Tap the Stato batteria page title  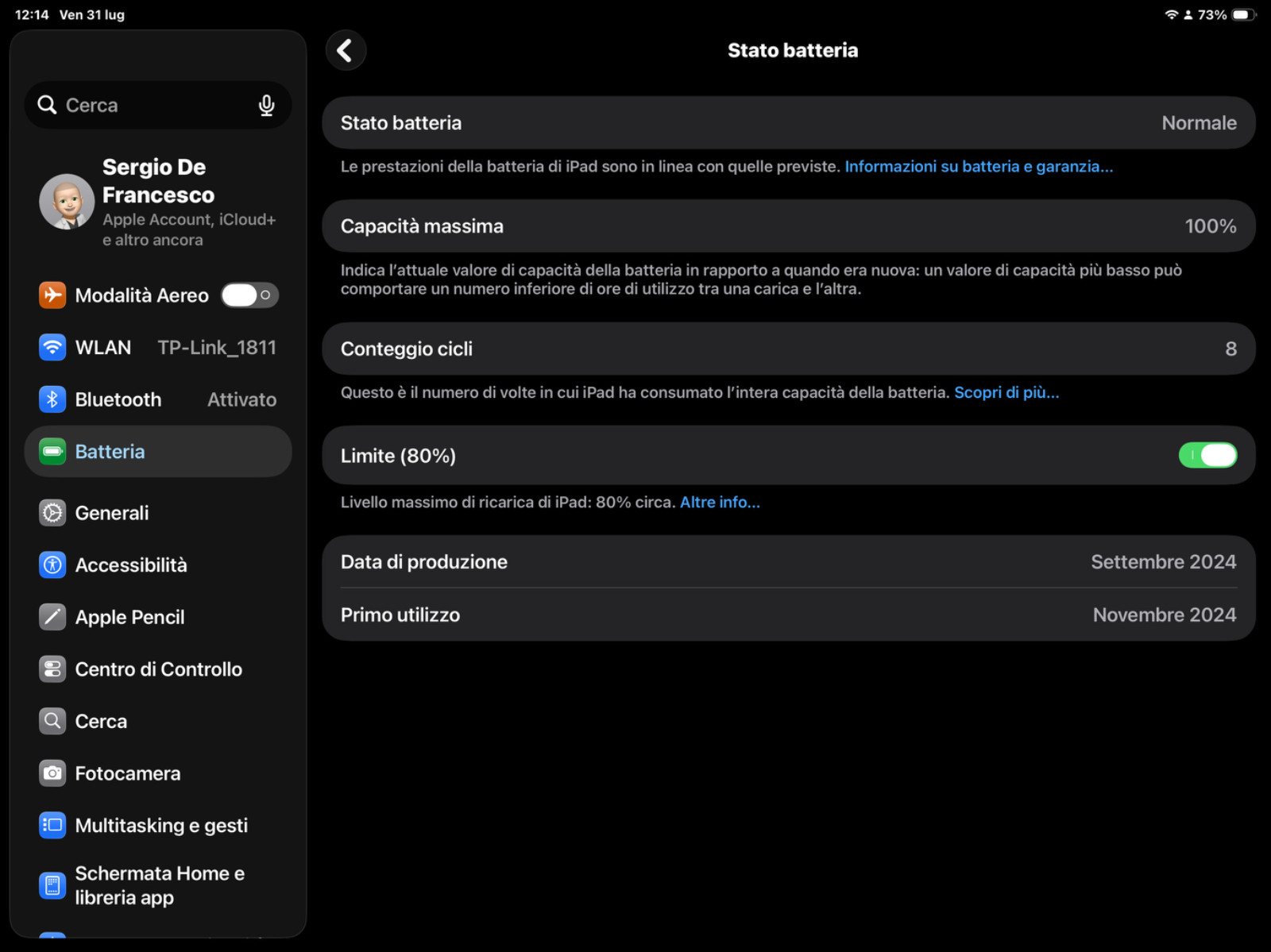[x=793, y=51]
